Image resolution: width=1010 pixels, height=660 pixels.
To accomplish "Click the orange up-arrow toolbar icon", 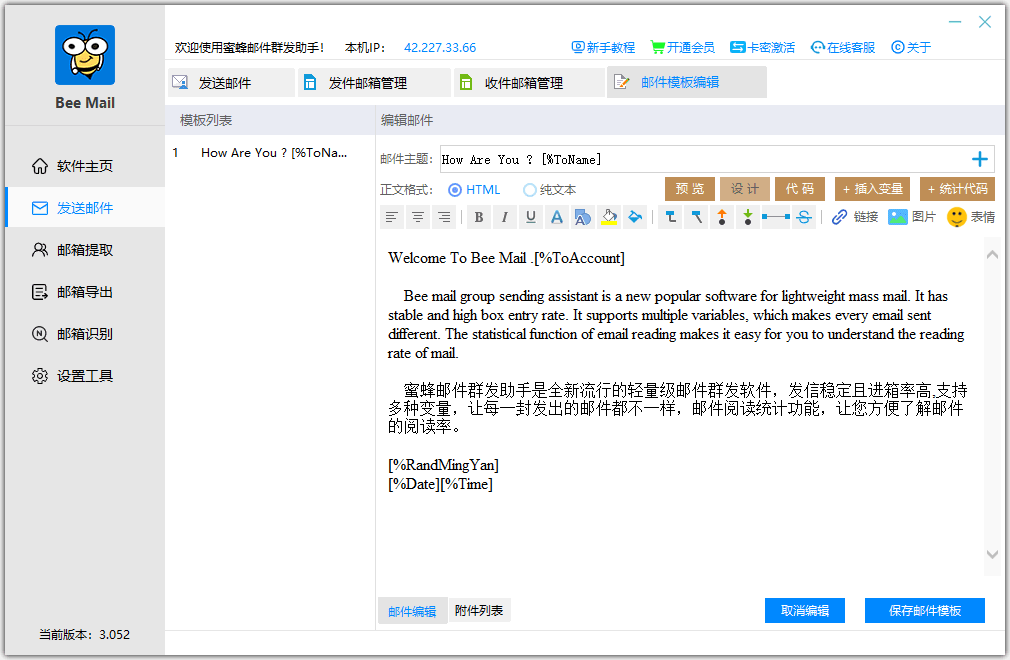I will (722, 217).
